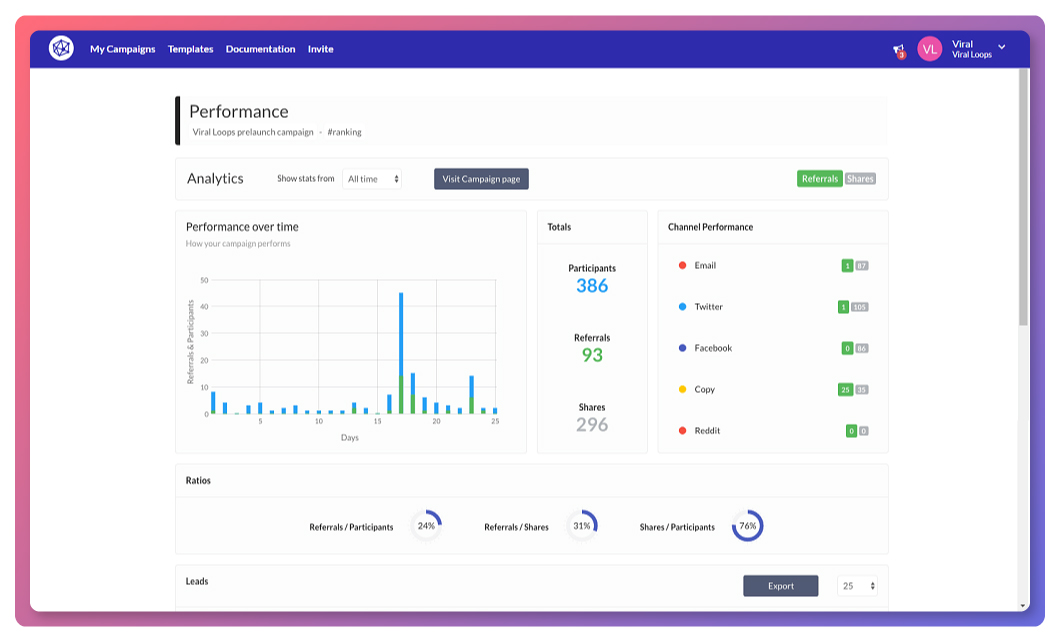The height and width of the screenshot is (641, 1060).
Task: Click the page vertical scrollbar thumb
Action: (x=1023, y=197)
